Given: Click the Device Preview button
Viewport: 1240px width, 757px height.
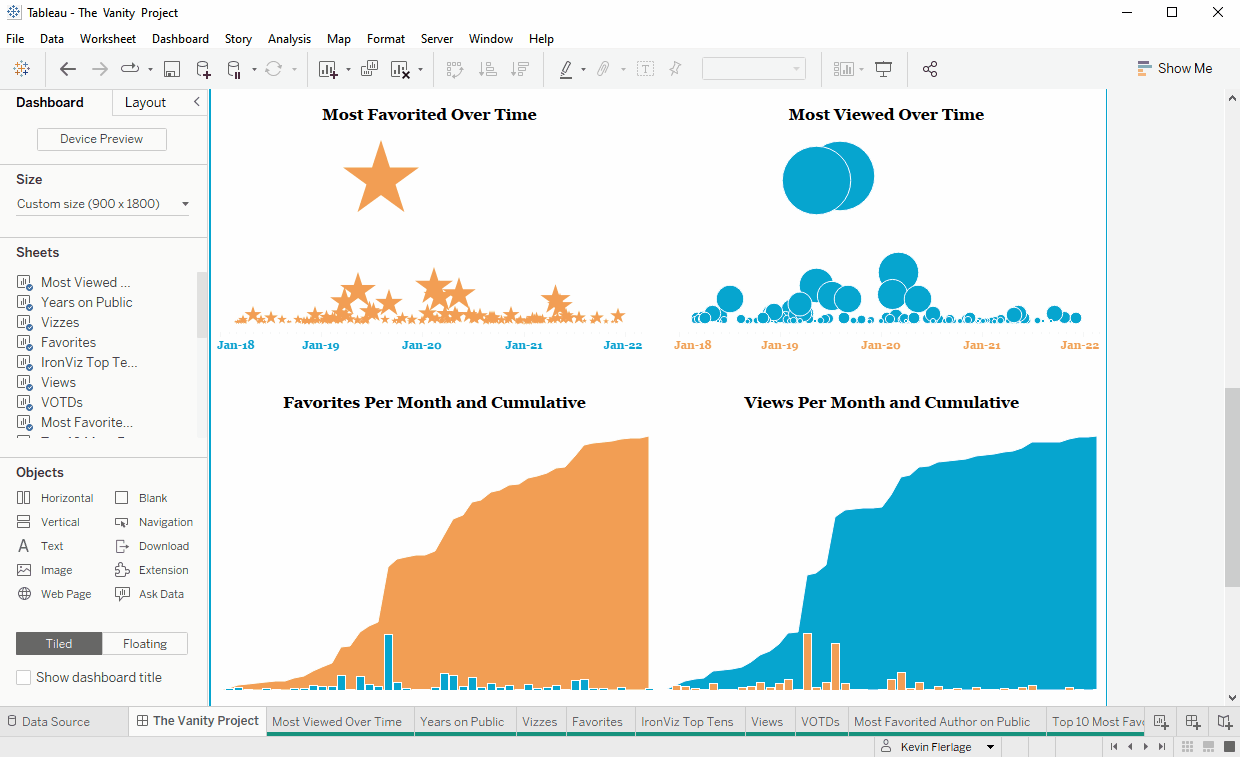Looking at the screenshot, I should pyautogui.click(x=101, y=139).
